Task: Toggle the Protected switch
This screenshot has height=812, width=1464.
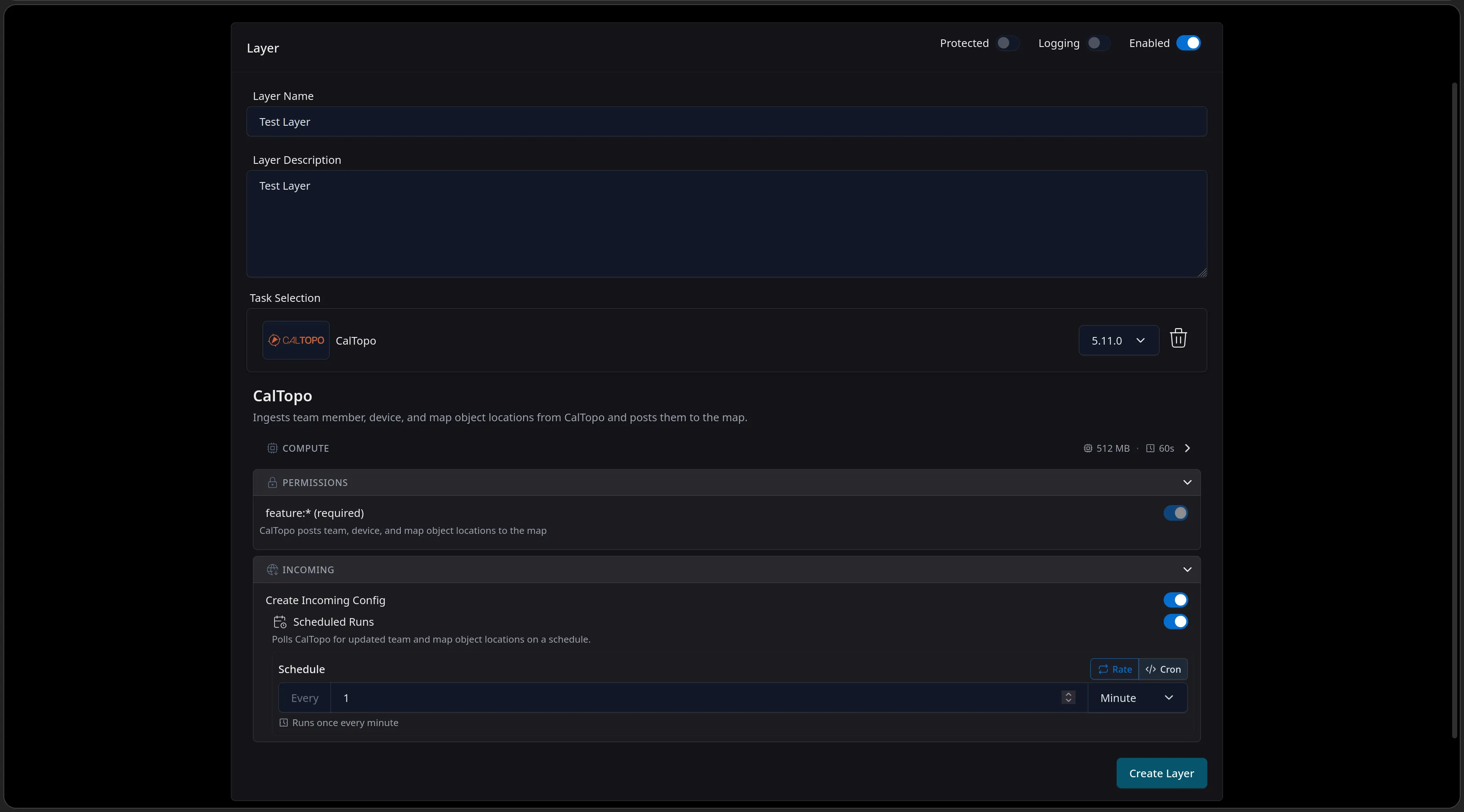Action: pyautogui.click(x=1007, y=43)
